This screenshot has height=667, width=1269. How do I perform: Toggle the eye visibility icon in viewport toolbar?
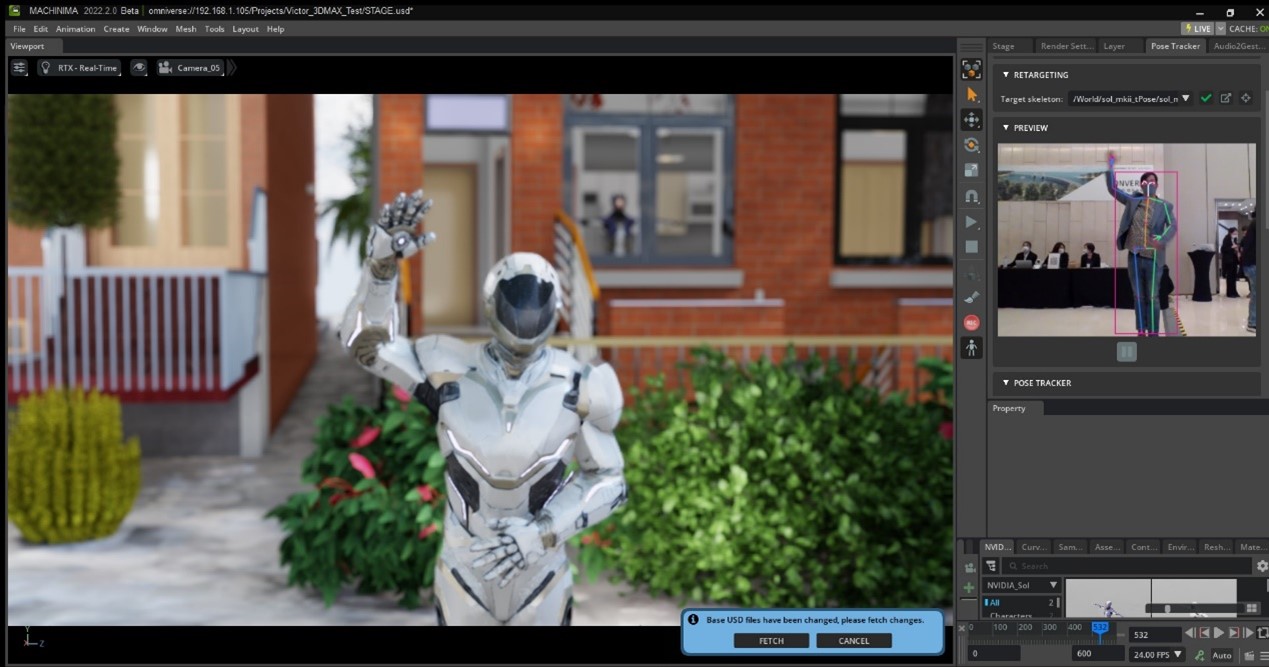coord(140,67)
